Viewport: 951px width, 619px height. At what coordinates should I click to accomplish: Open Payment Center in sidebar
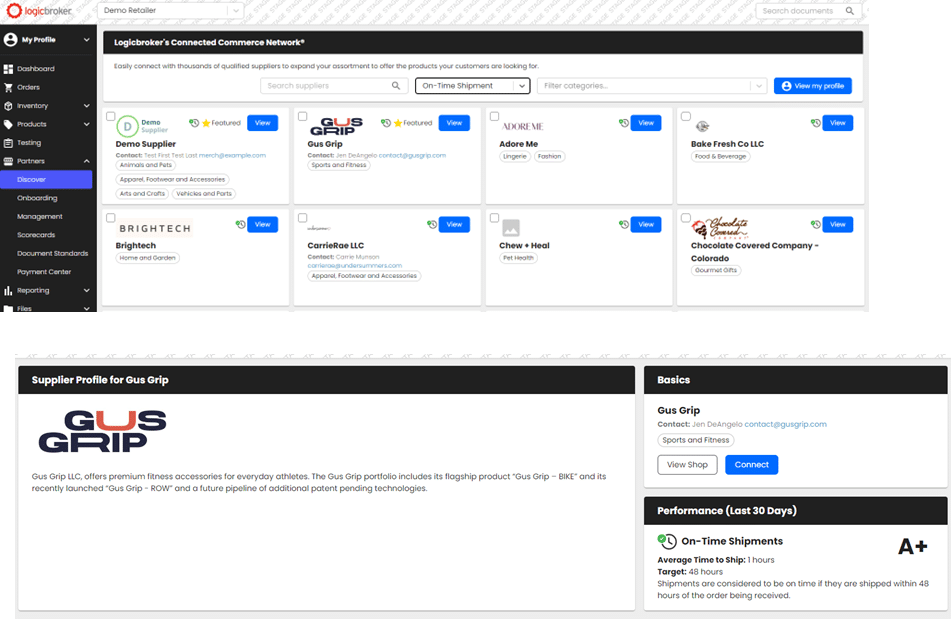(x=44, y=272)
